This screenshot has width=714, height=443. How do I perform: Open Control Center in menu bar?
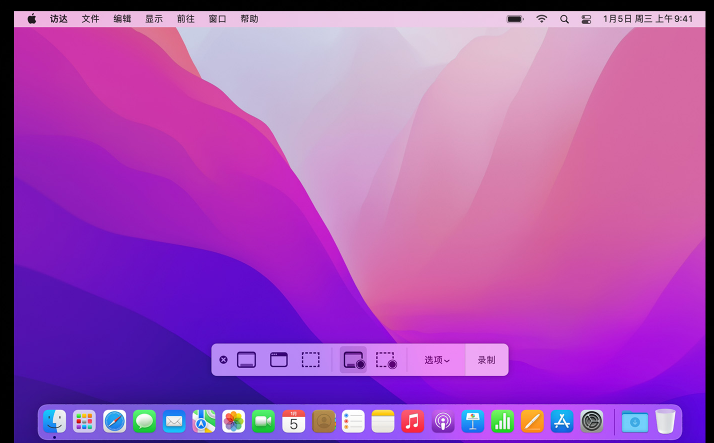pos(586,19)
